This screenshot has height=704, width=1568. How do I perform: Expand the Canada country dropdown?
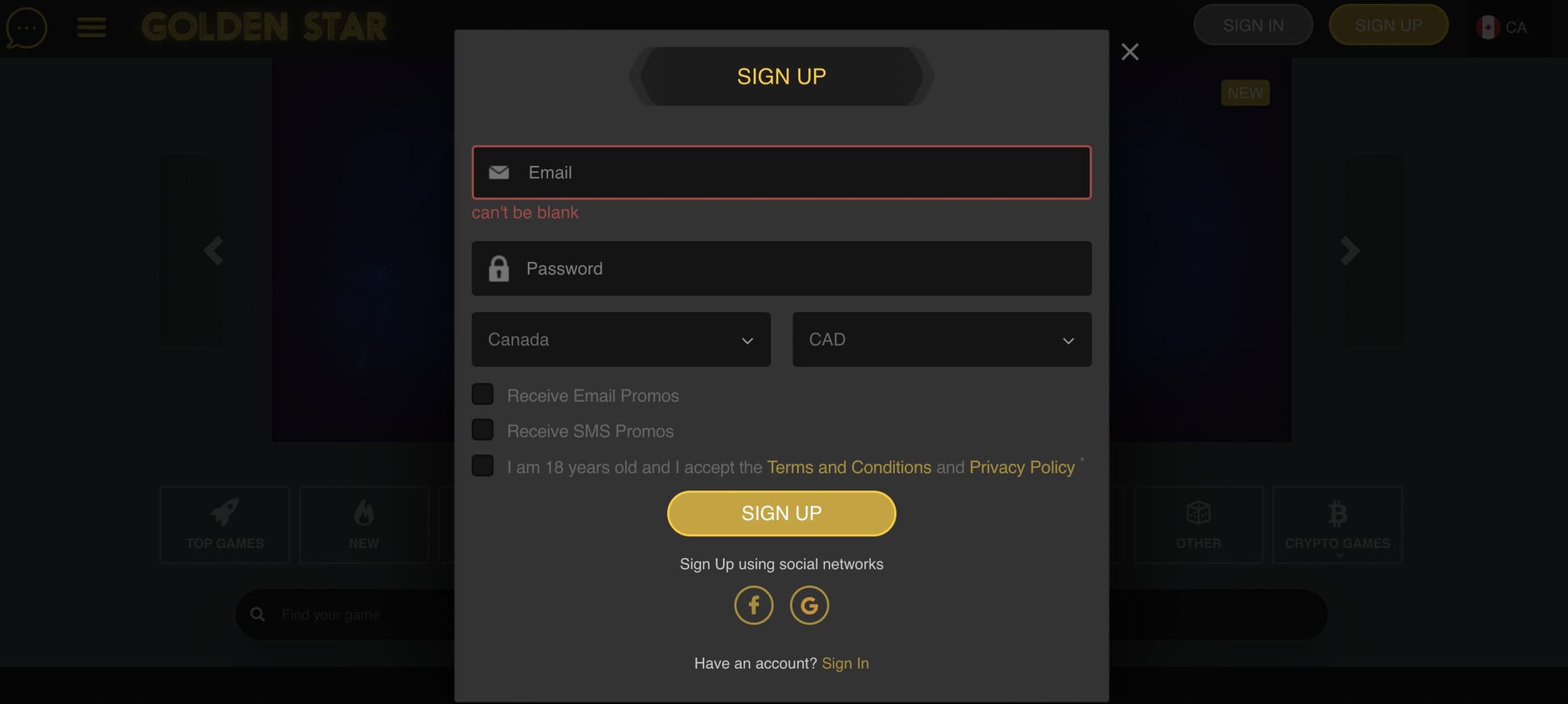pyautogui.click(x=621, y=340)
